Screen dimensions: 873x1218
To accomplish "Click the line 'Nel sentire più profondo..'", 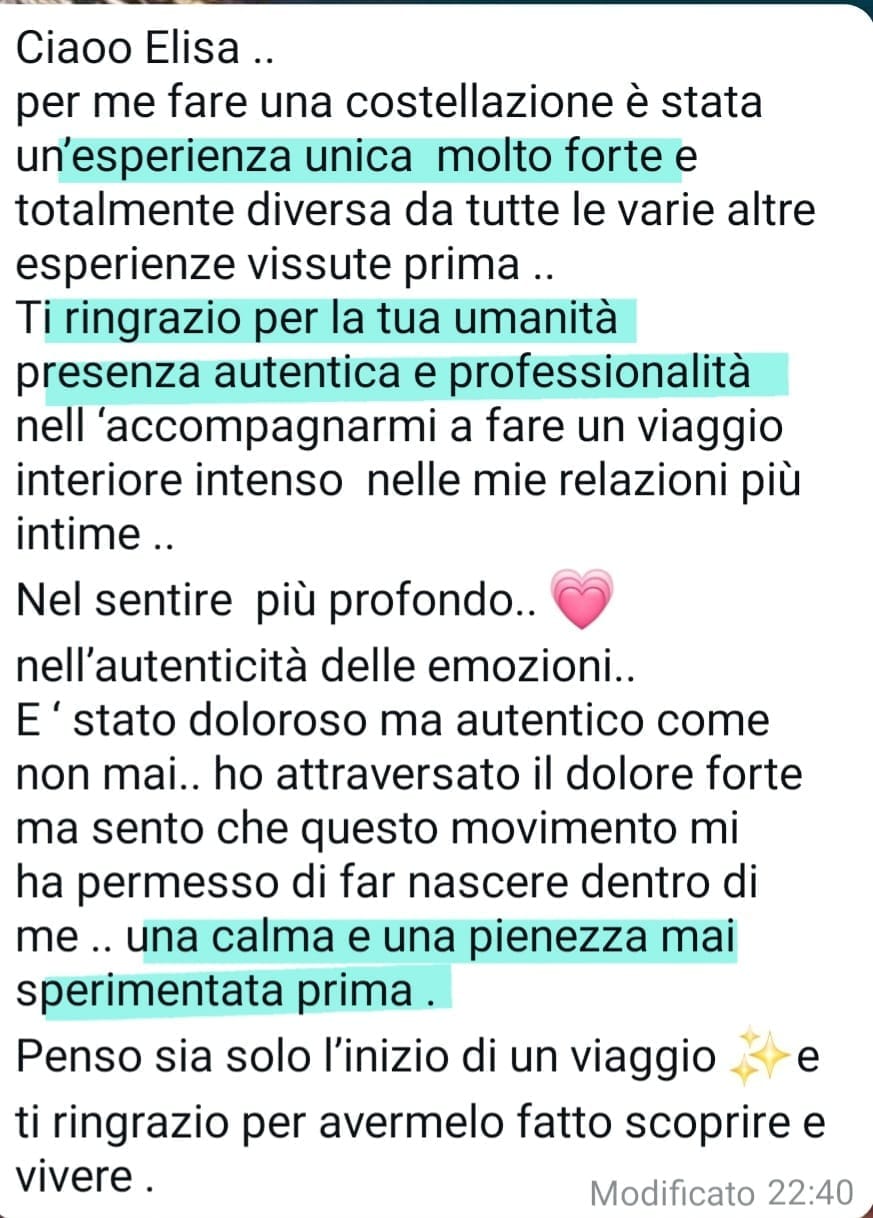I will [x=279, y=603].
